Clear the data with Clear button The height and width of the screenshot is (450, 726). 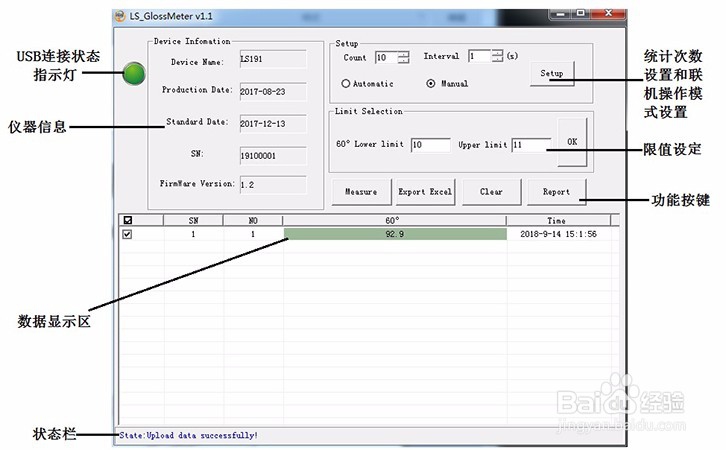click(491, 192)
